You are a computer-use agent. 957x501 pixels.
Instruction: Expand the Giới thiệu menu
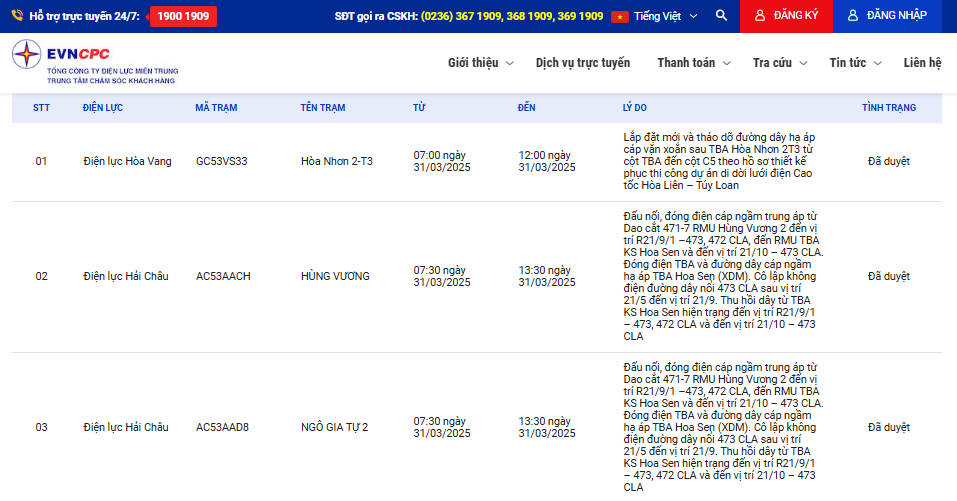click(480, 63)
